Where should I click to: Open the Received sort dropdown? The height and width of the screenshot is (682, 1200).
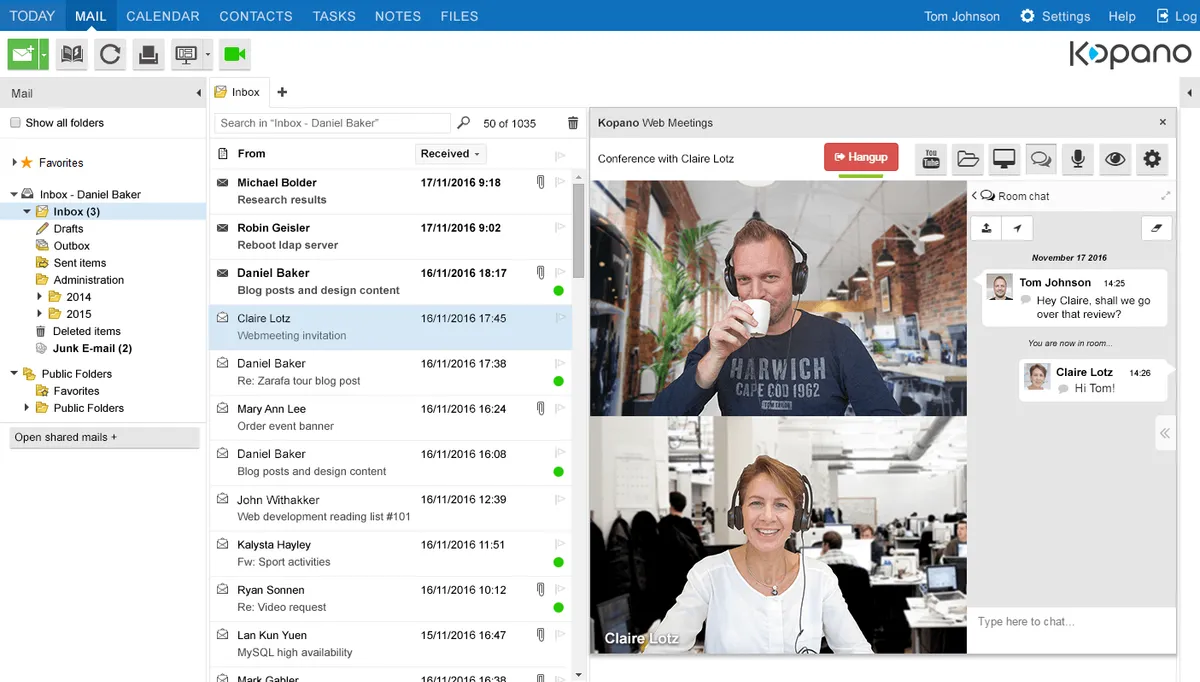coord(450,154)
